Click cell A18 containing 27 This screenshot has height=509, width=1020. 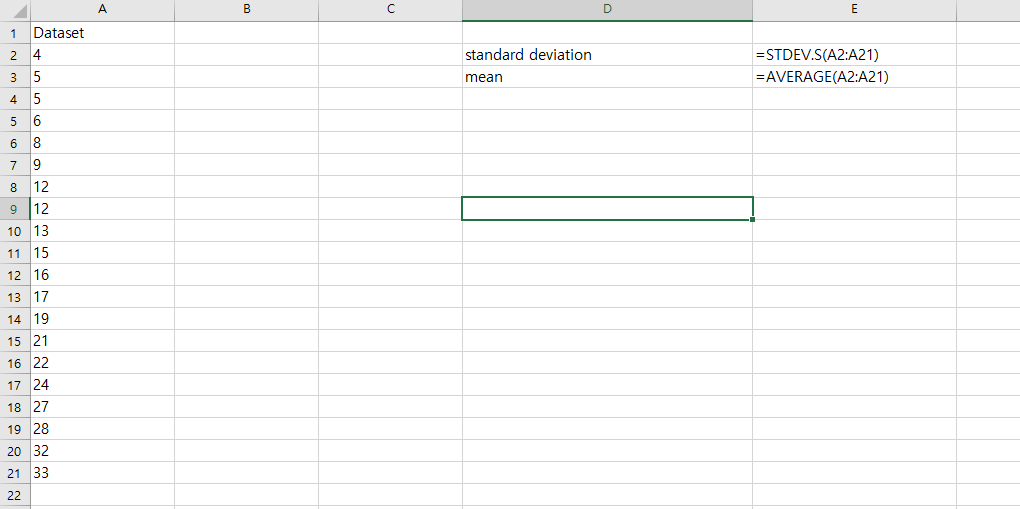coord(102,407)
